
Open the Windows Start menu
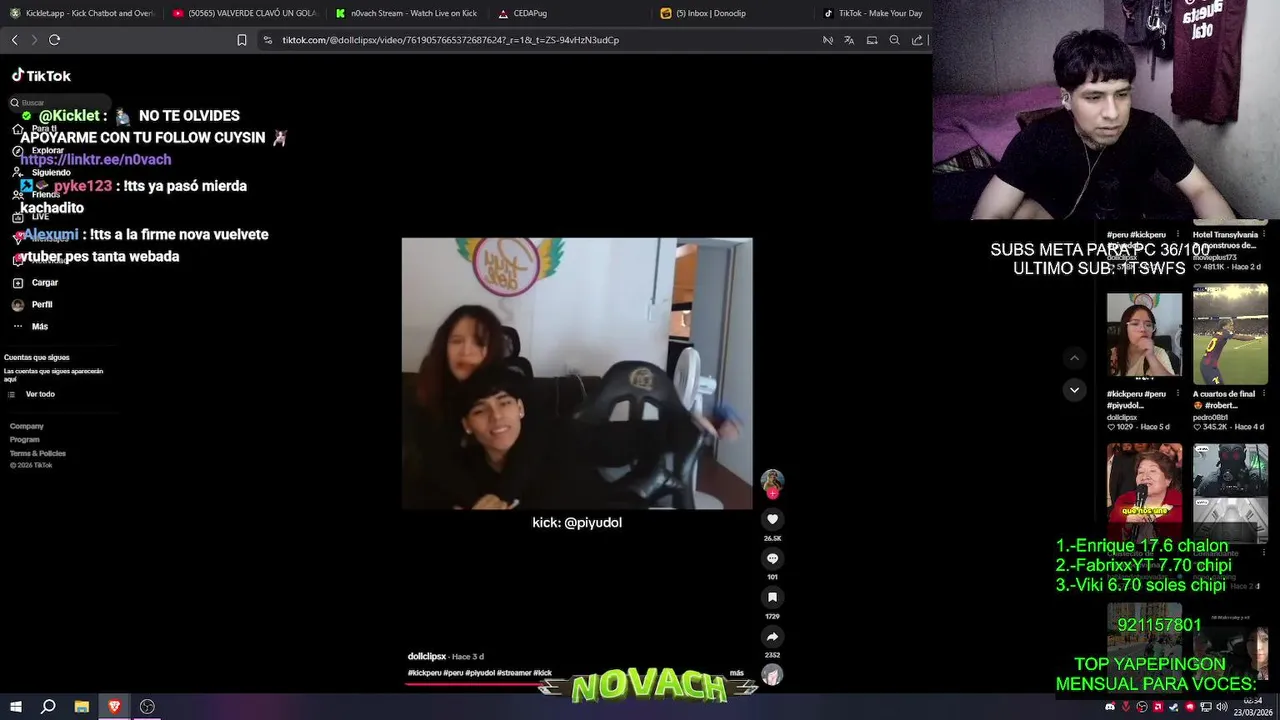coord(15,707)
